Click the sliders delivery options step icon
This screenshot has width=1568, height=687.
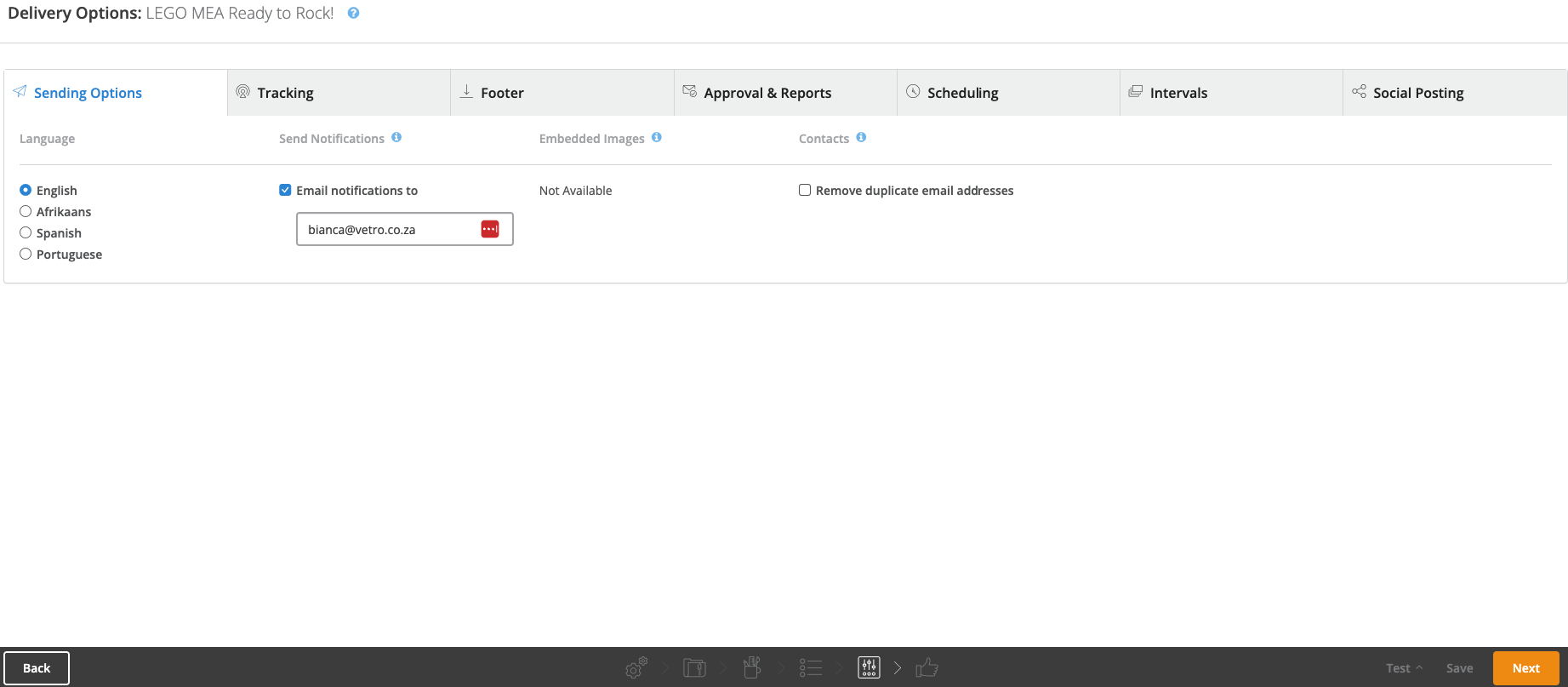[x=869, y=668]
